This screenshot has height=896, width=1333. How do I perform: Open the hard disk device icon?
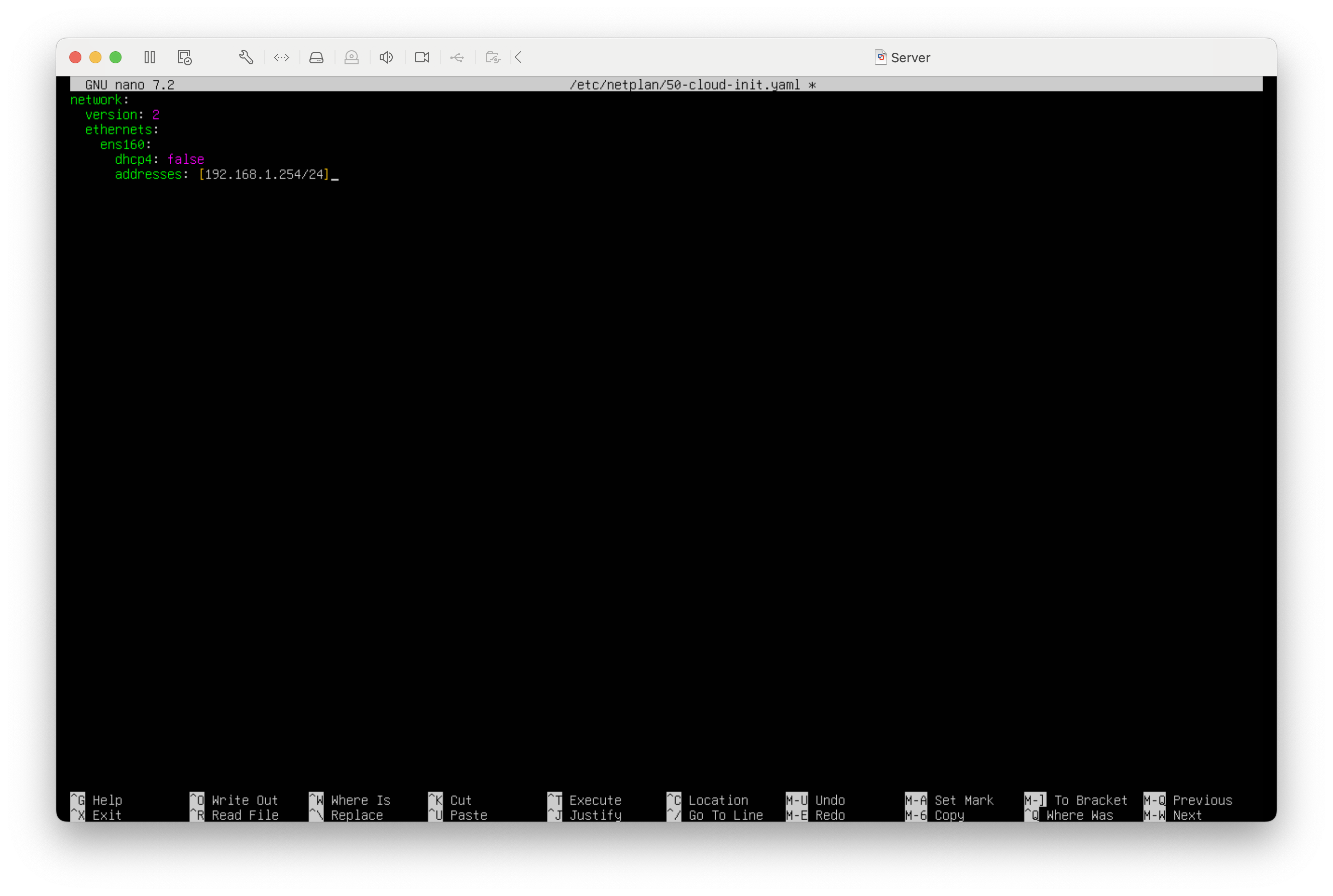(x=316, y=57)
